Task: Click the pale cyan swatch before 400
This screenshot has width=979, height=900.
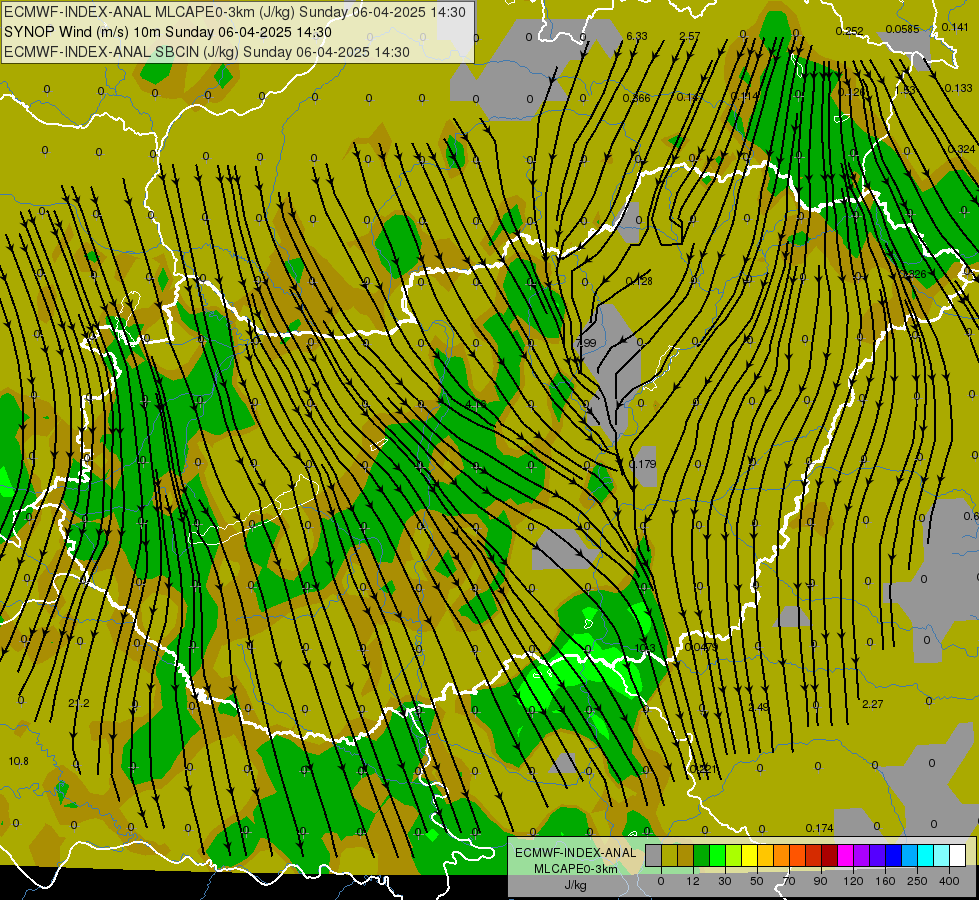Action: pyautogui.click(x=942, y=856)
